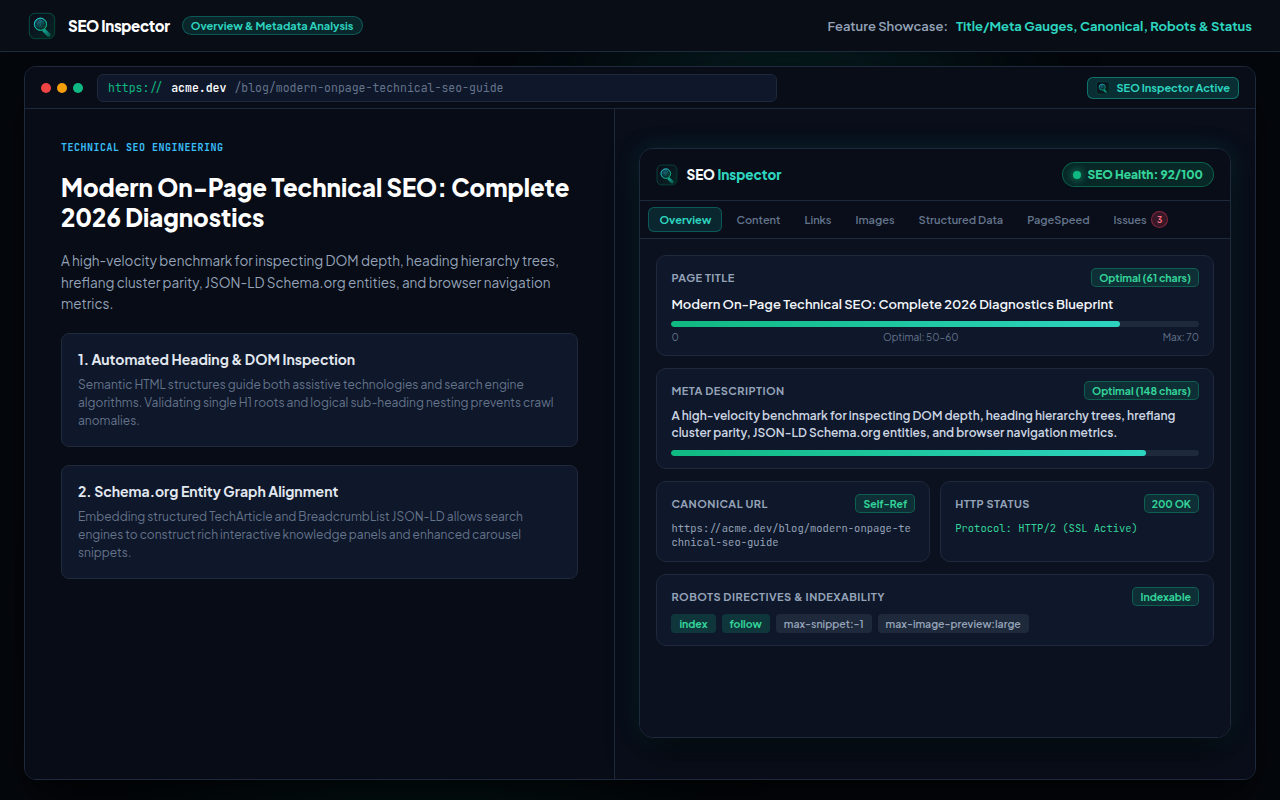
Task: Click the Optimal (148 chars) badge
Action: pyautogui.click(x=1141, y=391)
